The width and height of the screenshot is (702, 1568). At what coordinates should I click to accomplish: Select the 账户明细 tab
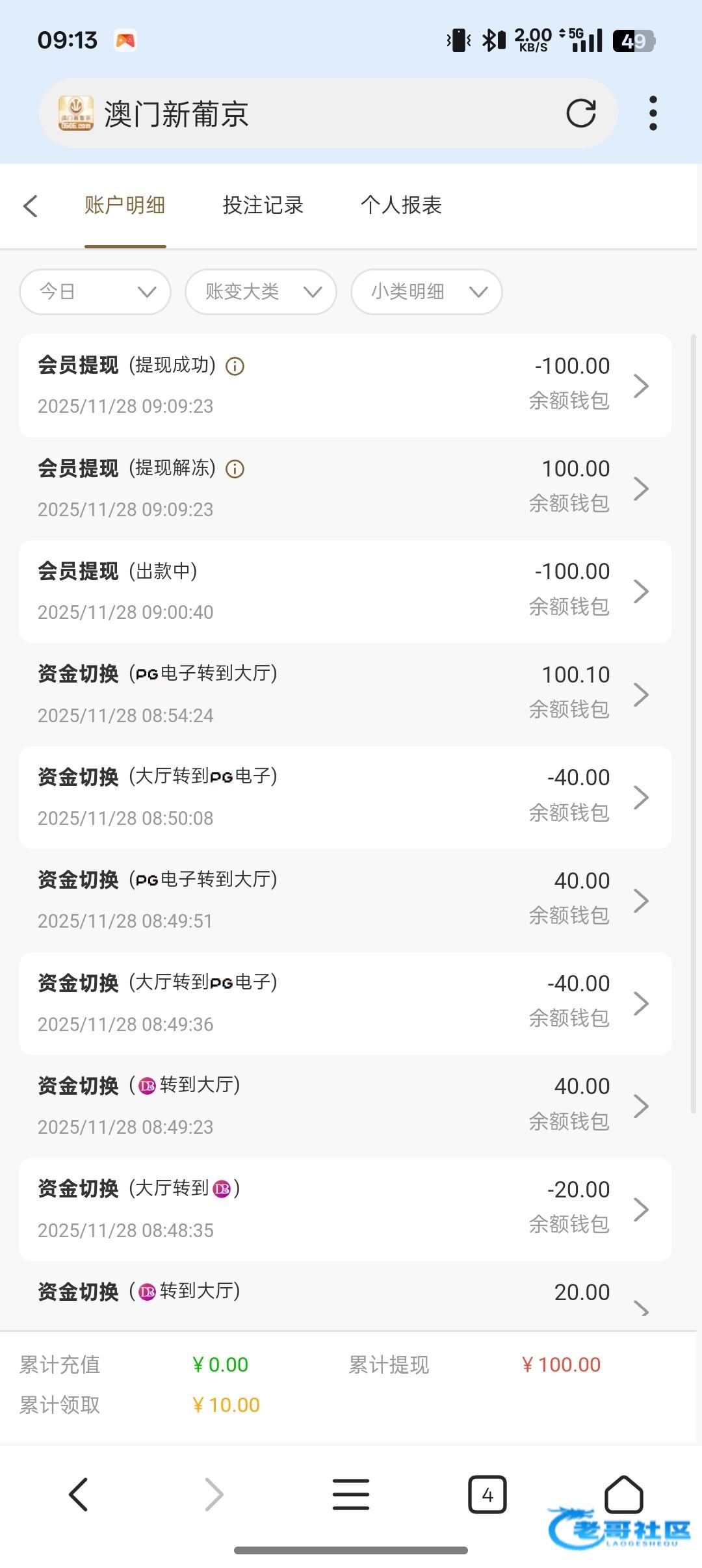[125, 205]
